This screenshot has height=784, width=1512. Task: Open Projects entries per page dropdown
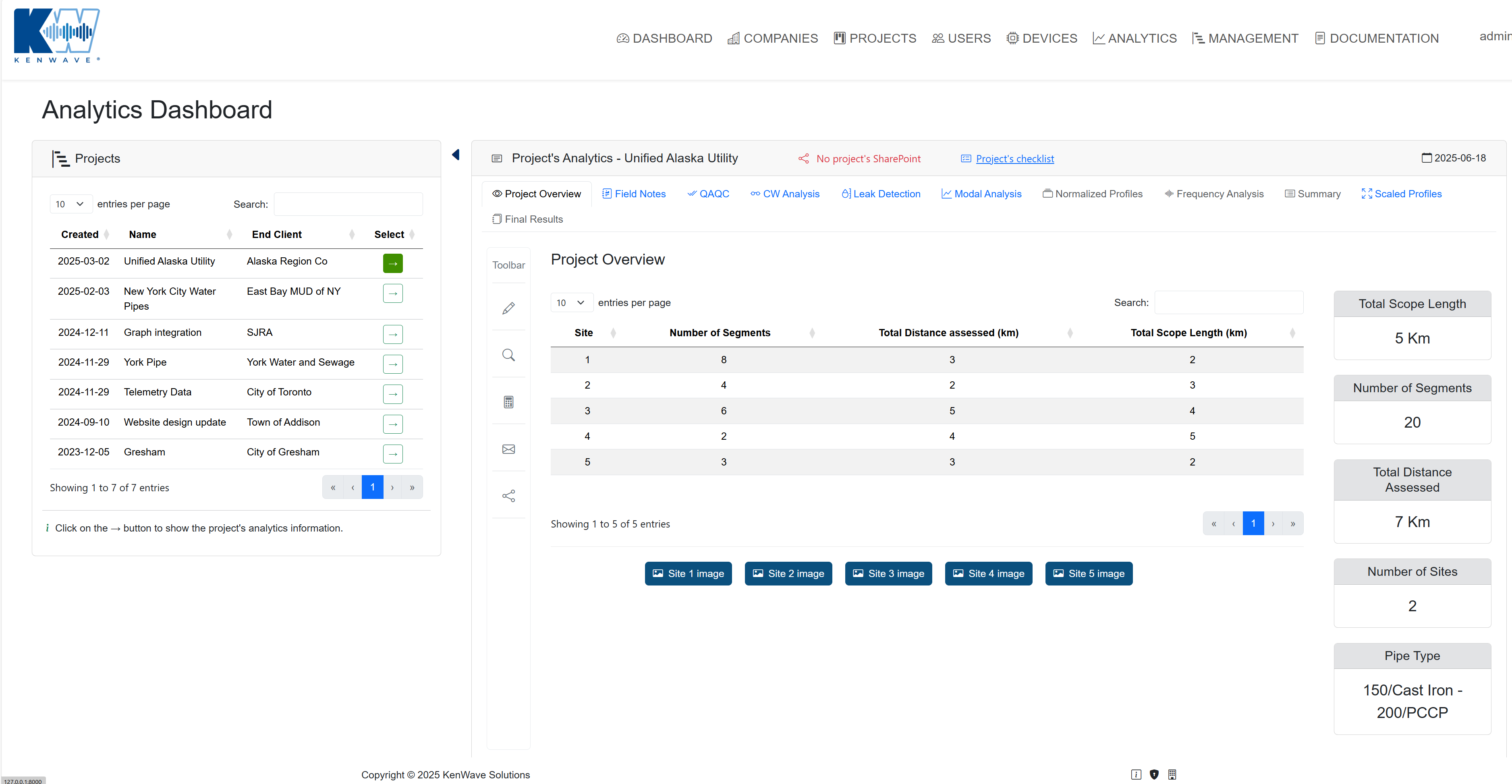71,204
